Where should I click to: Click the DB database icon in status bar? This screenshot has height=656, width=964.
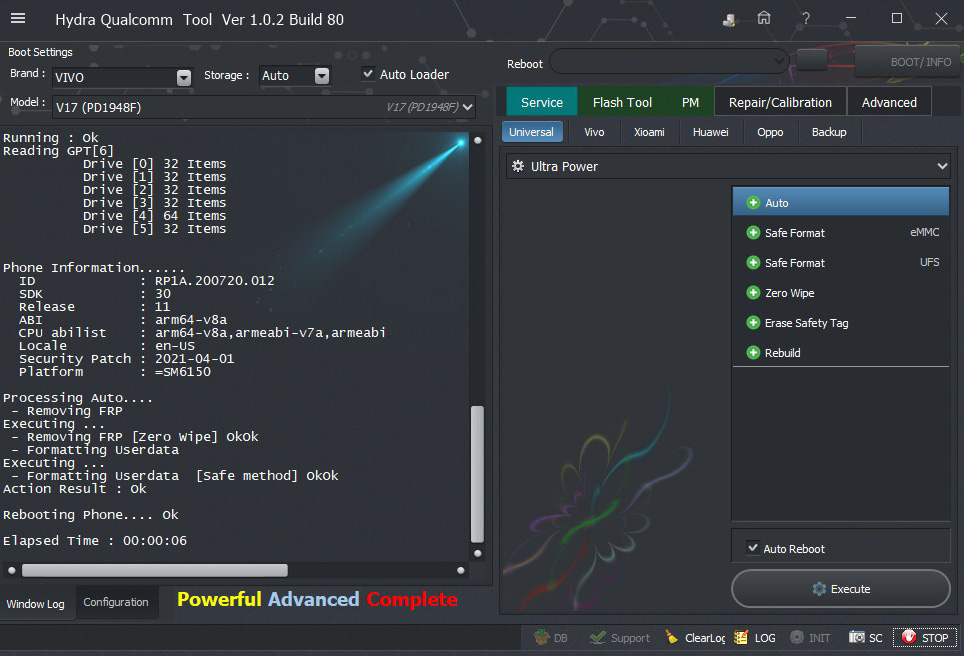pos(542,637)
